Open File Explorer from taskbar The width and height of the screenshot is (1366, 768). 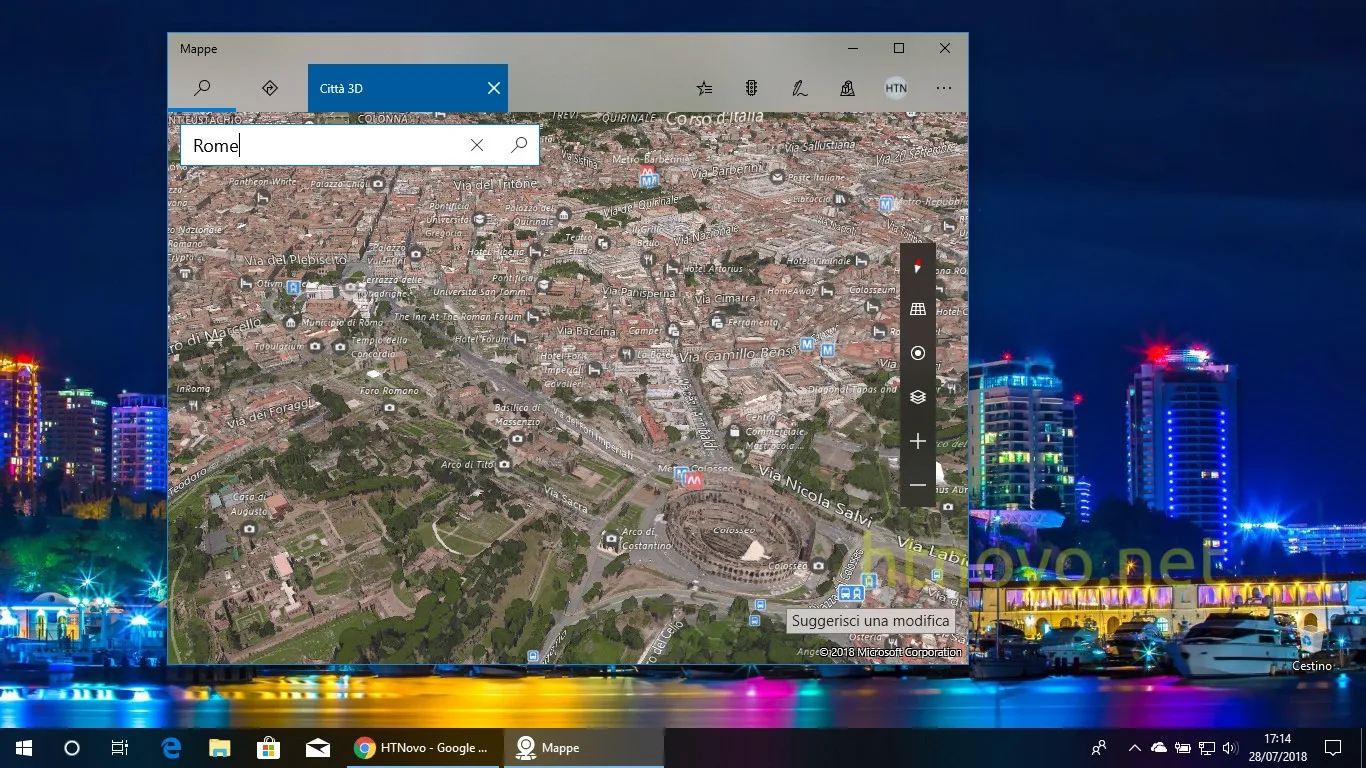(219, 747)
